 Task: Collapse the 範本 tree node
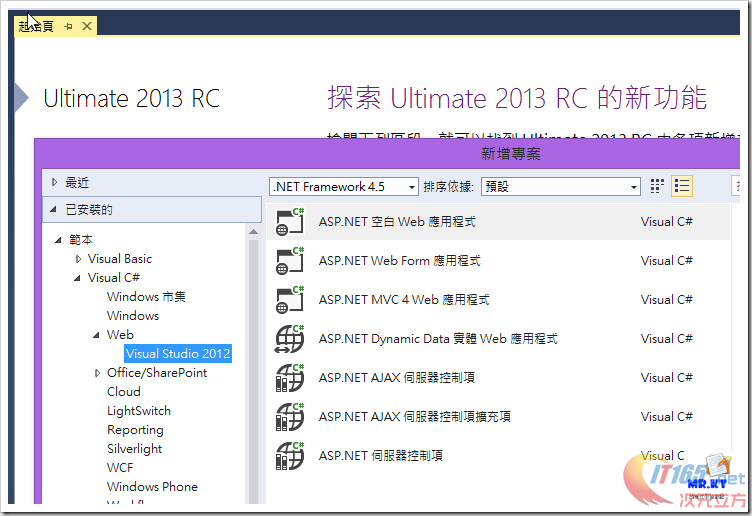[x=58, y=240]
